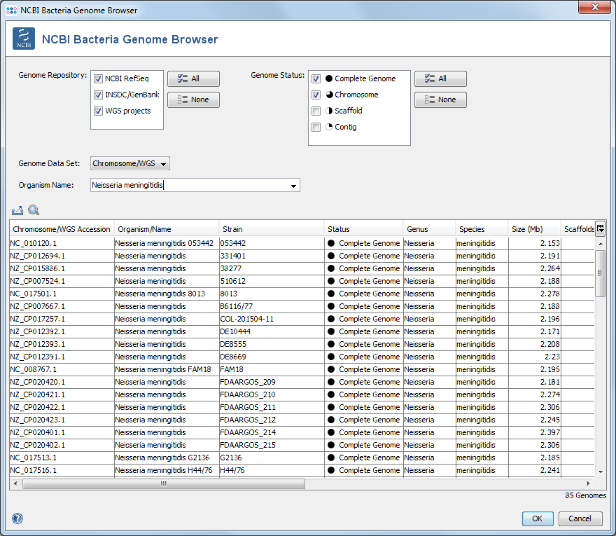616x536 pixels.
Task: Enable the Scaffold genome status checkbox
Action: pyautogui.click(x=316, y=111)
